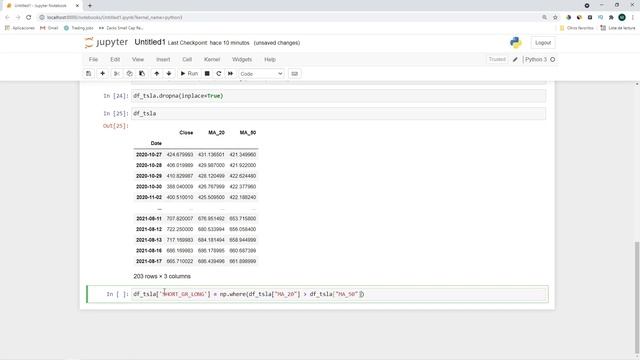Open the Insert menu

163,60
